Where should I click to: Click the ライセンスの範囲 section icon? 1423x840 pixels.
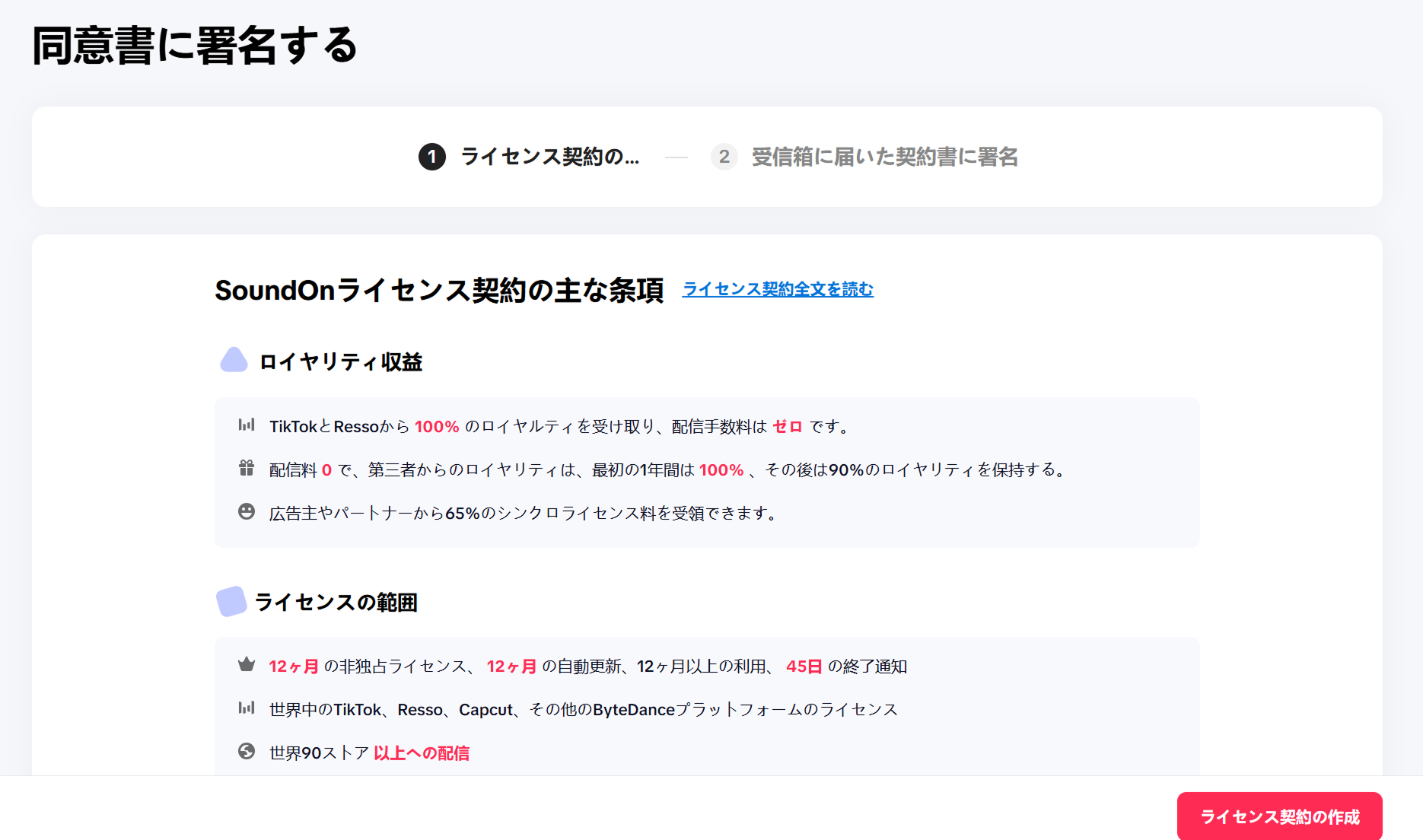(231, 601)
